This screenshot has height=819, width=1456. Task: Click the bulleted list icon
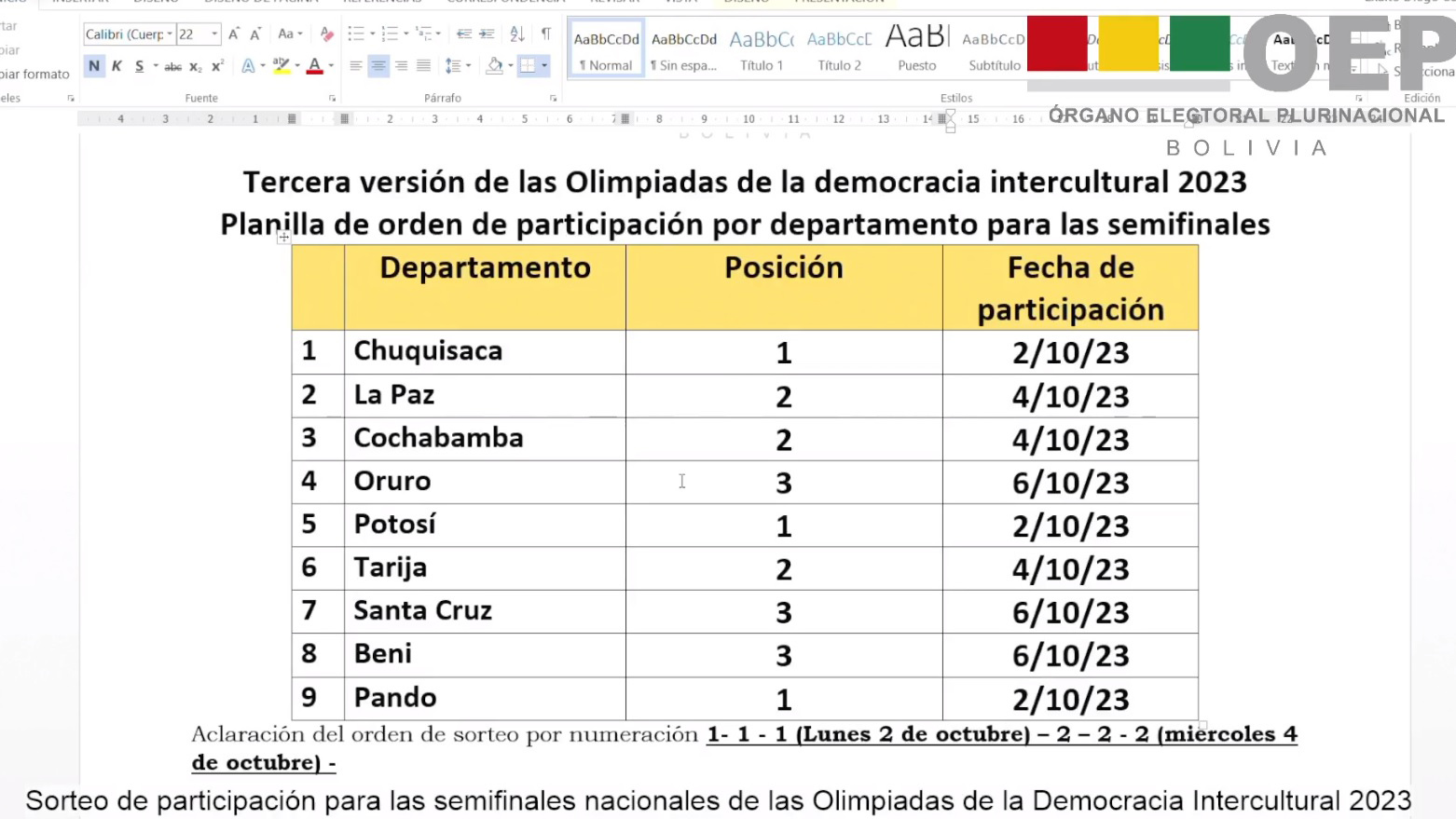tap(356, 34)
